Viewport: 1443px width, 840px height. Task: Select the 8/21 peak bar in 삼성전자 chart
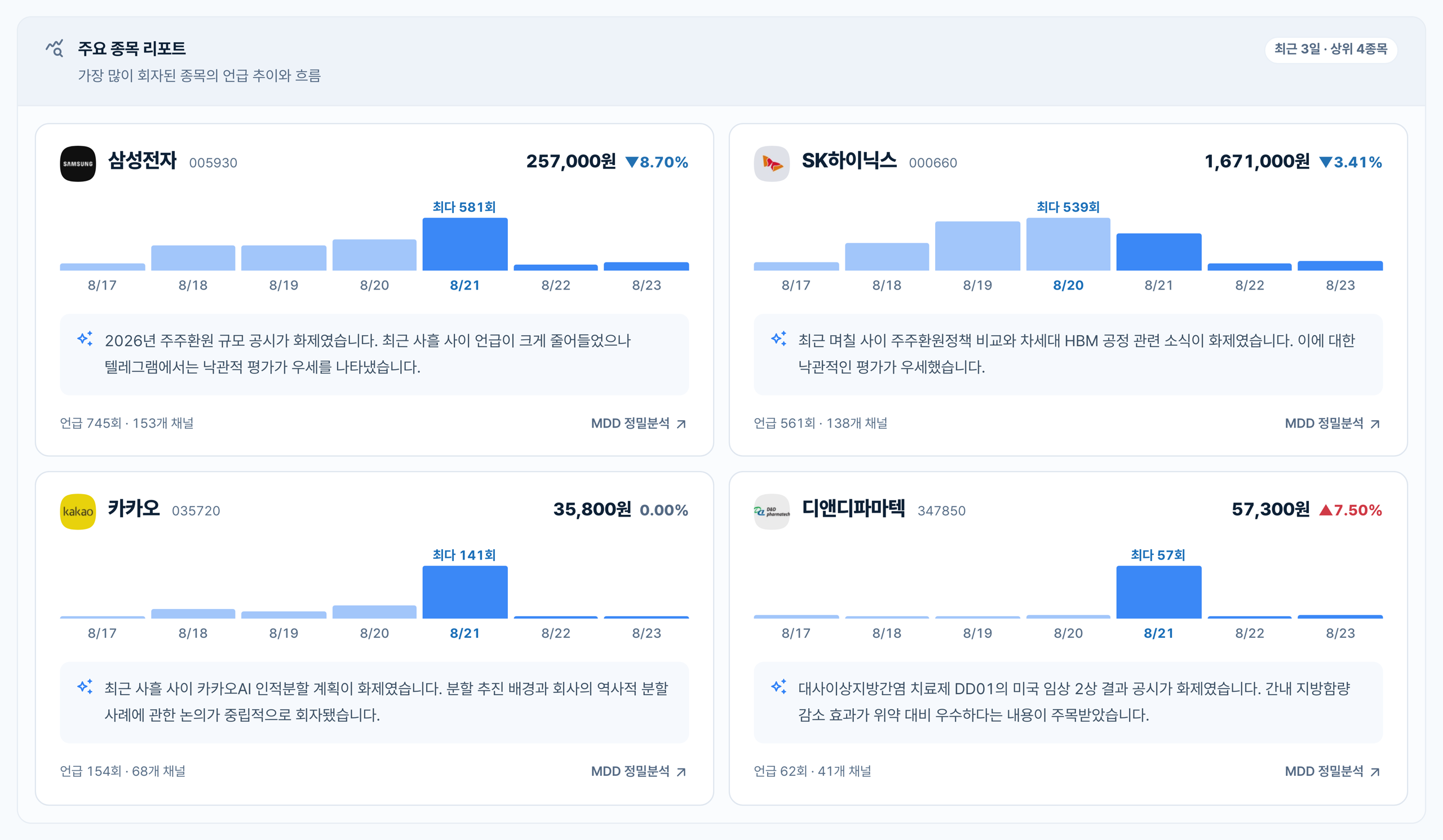465,244
